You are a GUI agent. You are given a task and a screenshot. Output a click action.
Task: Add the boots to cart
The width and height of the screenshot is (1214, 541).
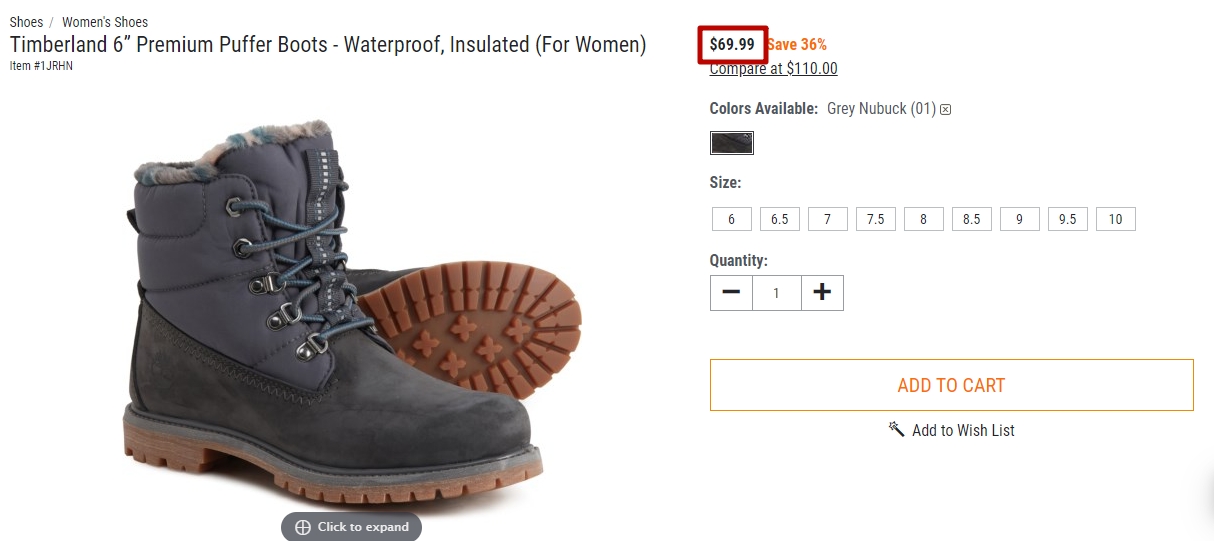click(952, 385)
